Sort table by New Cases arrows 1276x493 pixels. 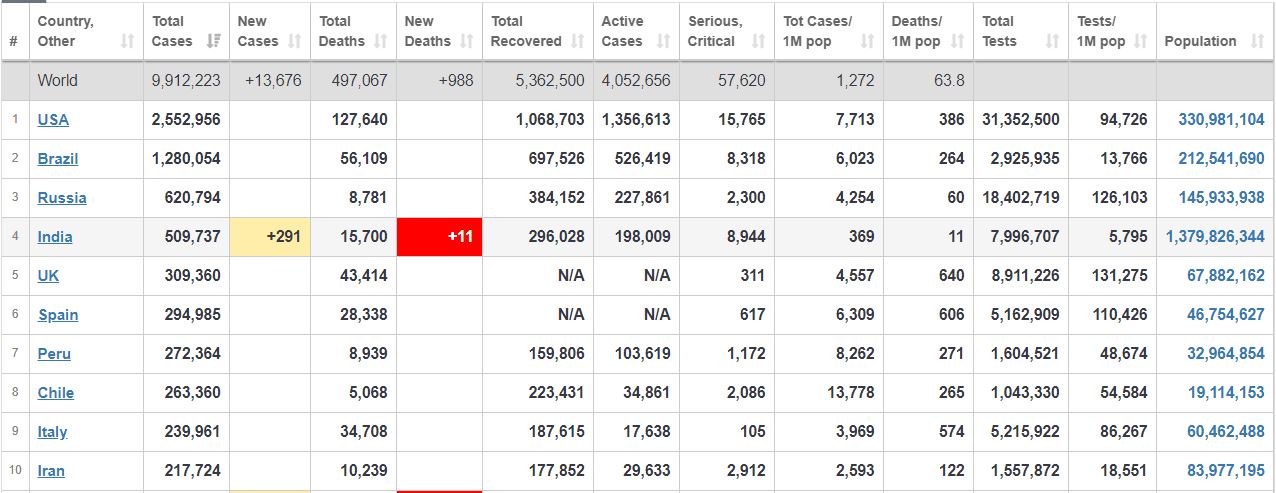[294, 41]
